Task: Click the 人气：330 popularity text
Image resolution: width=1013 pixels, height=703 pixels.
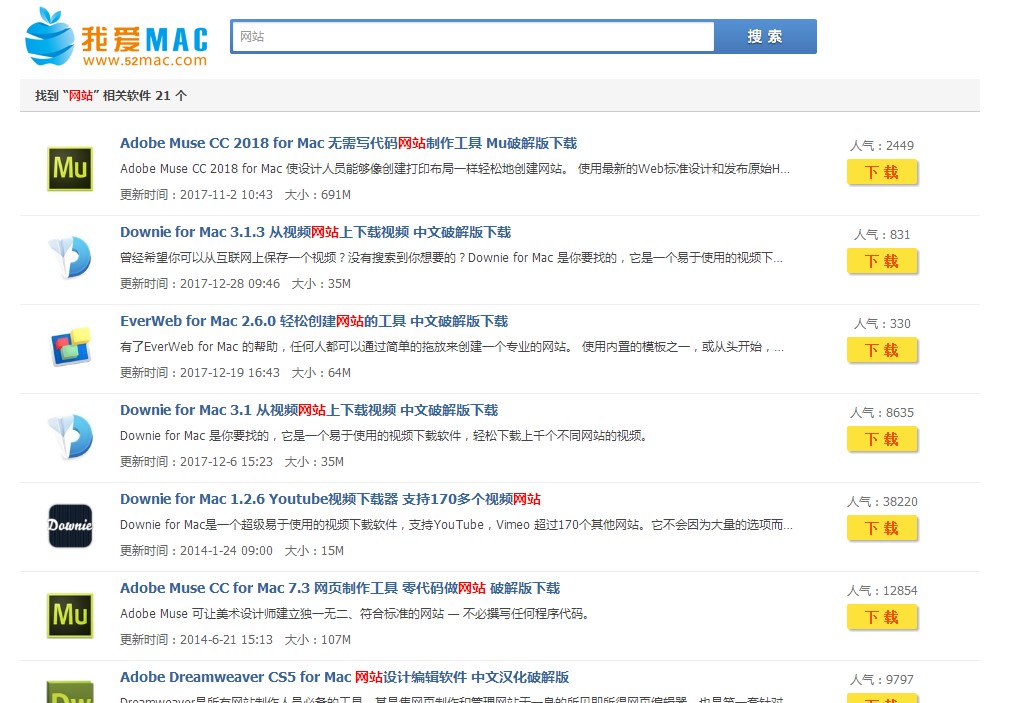Action: pos(882,324)
